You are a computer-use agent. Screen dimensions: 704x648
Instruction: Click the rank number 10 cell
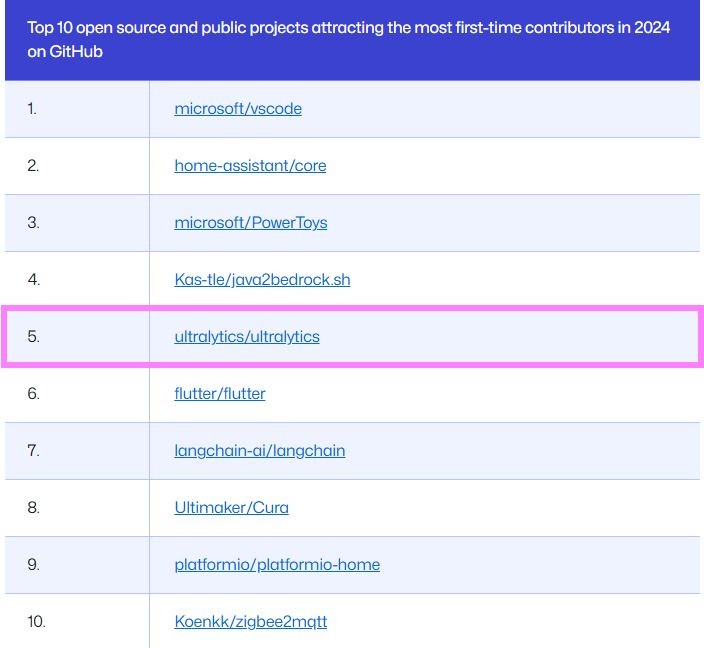tap(36, 622)
